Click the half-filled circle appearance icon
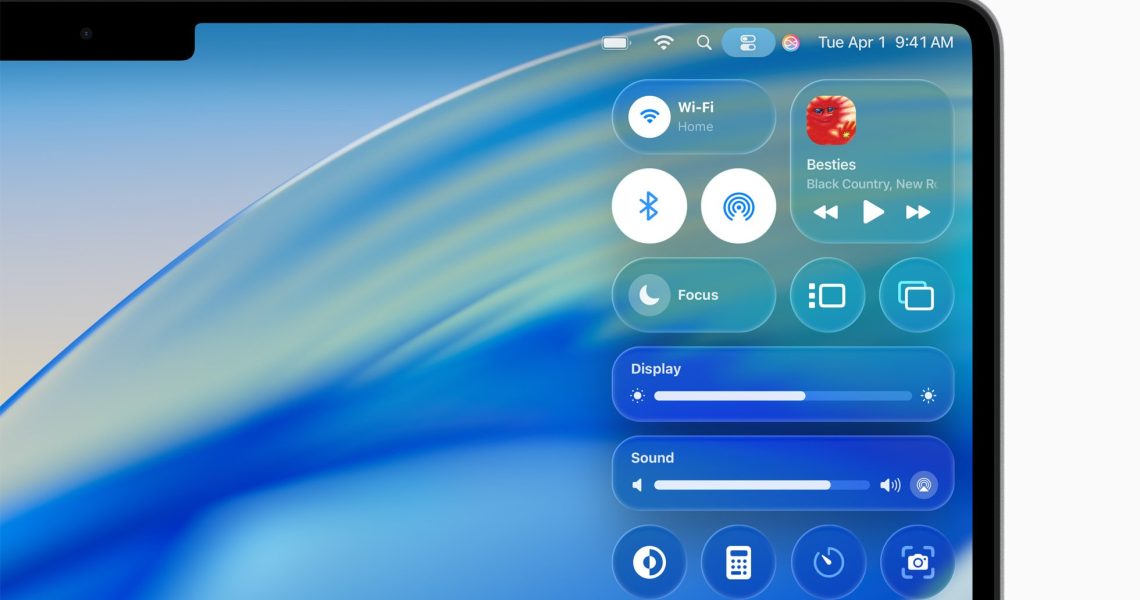 tap(649, 563)
